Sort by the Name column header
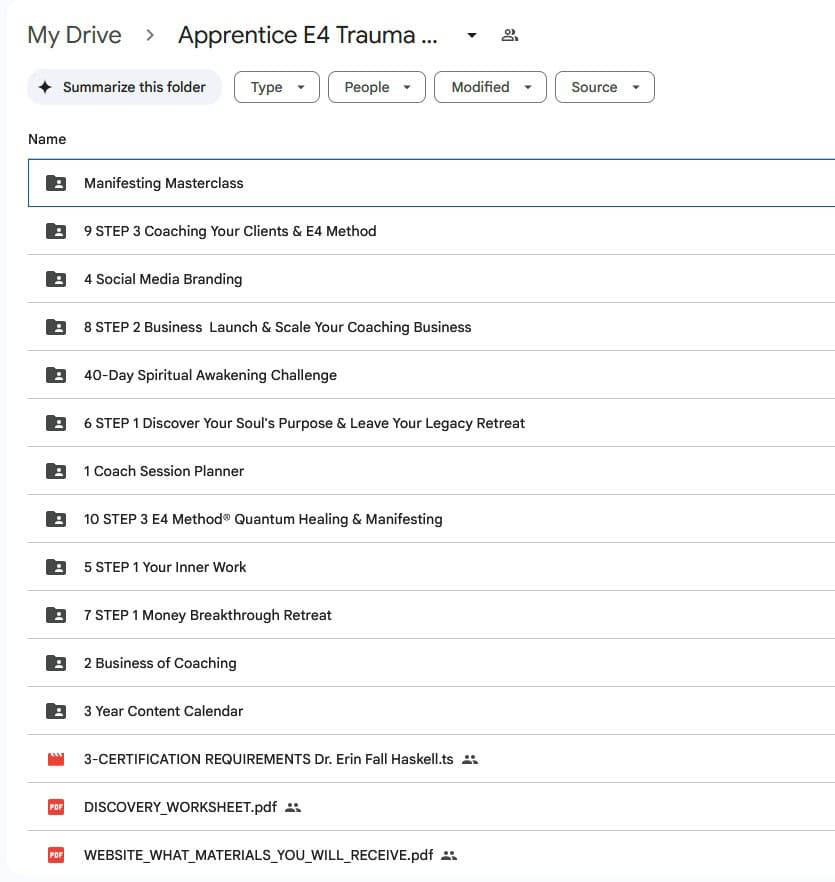This screenshot has height=882, width=835. (x=47, y=139)
